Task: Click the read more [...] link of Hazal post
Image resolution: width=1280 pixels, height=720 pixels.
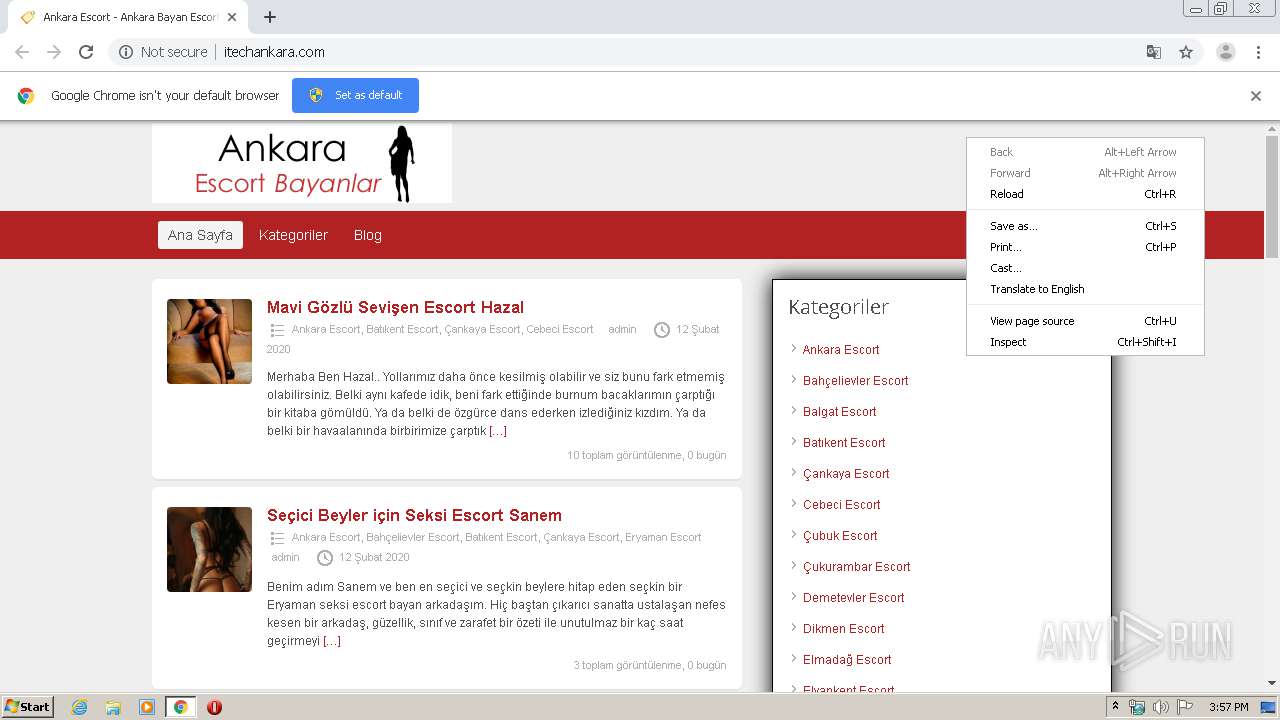Action: pos(498,431)
